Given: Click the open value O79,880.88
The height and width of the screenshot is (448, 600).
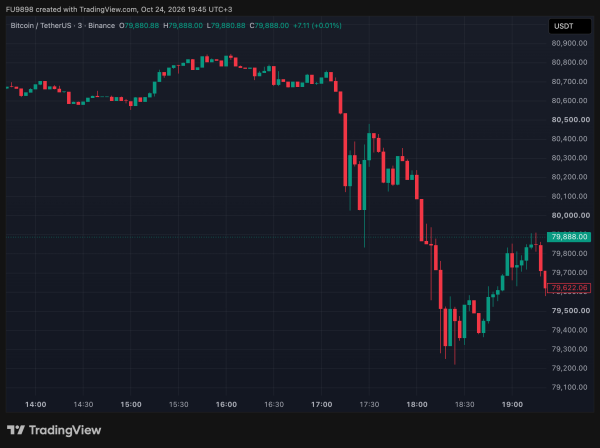Looking at the screenshot, I should [x=139, y=26].
